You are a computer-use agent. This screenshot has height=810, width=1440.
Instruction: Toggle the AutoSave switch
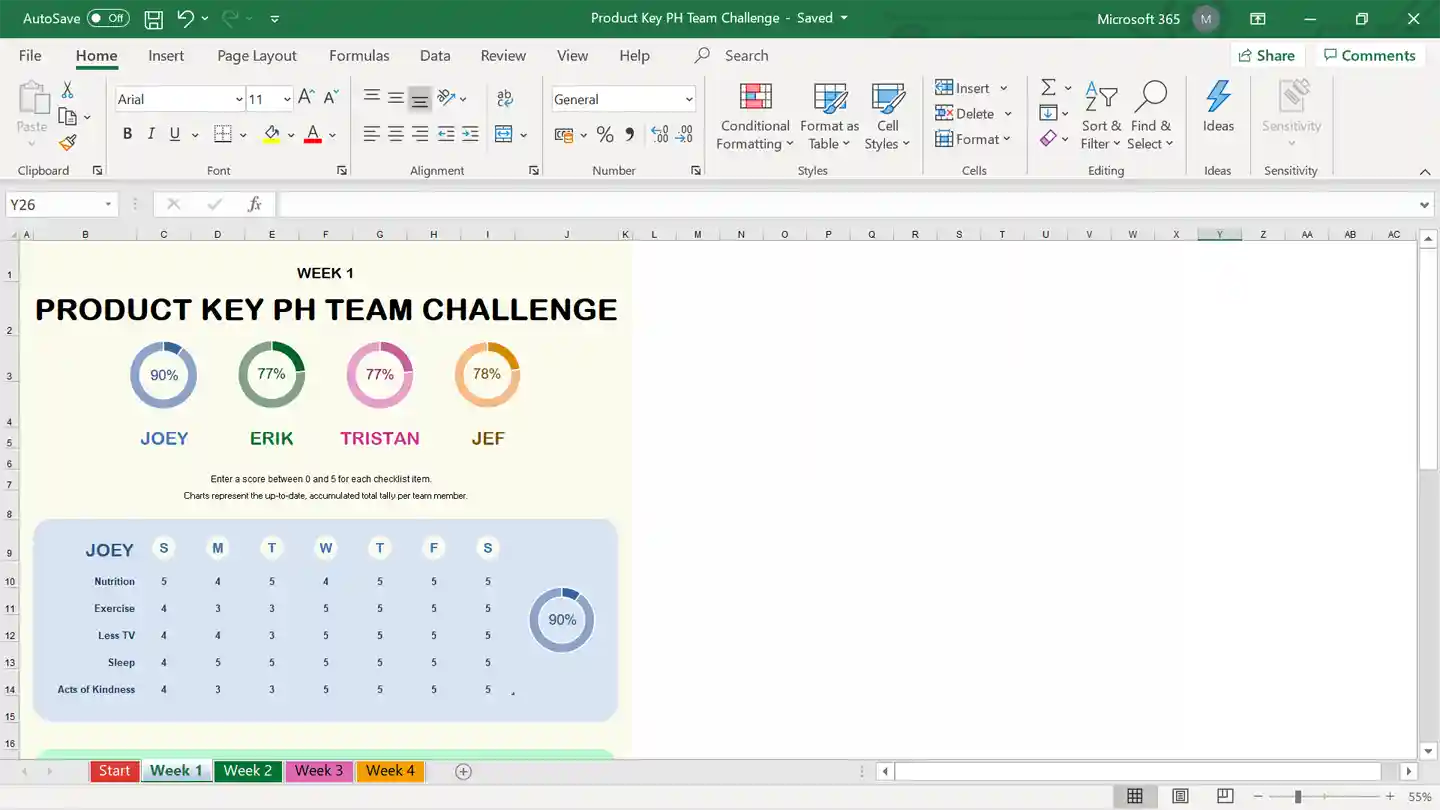click(x=108, y=18)
